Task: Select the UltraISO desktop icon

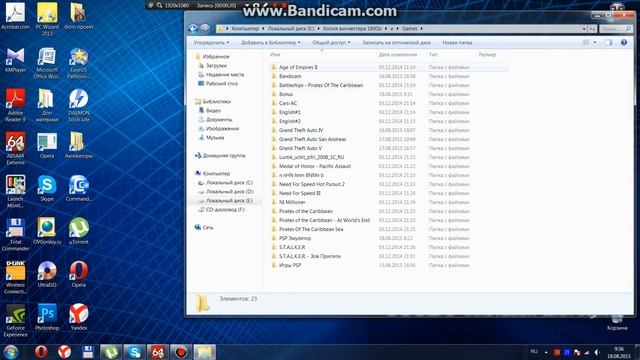Action: click(47, 274)
